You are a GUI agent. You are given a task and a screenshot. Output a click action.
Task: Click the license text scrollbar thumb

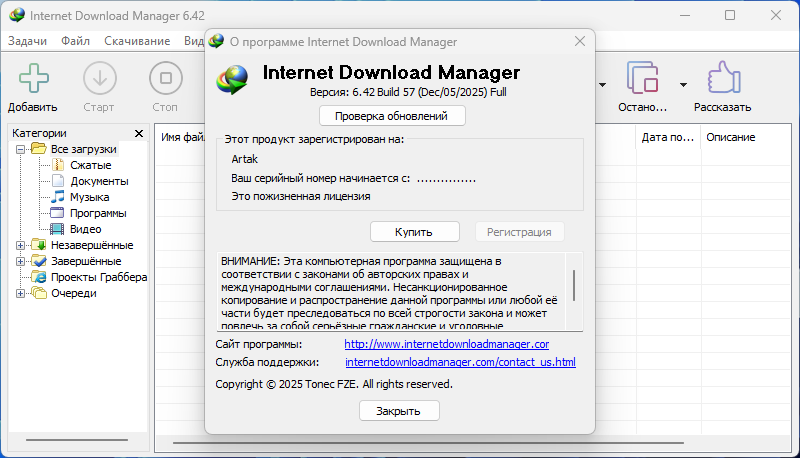coord(574,285)
